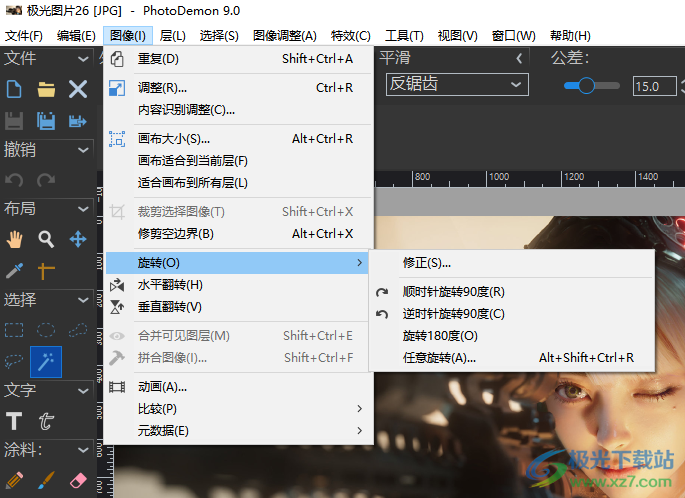
Task: Select the rectangular selection tool
Action: 14,330
